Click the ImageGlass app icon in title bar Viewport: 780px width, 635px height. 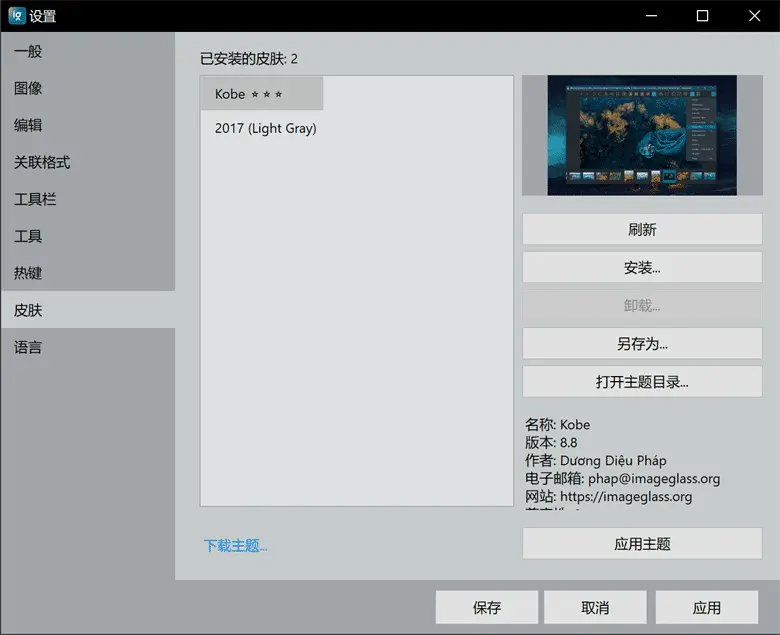17,16
